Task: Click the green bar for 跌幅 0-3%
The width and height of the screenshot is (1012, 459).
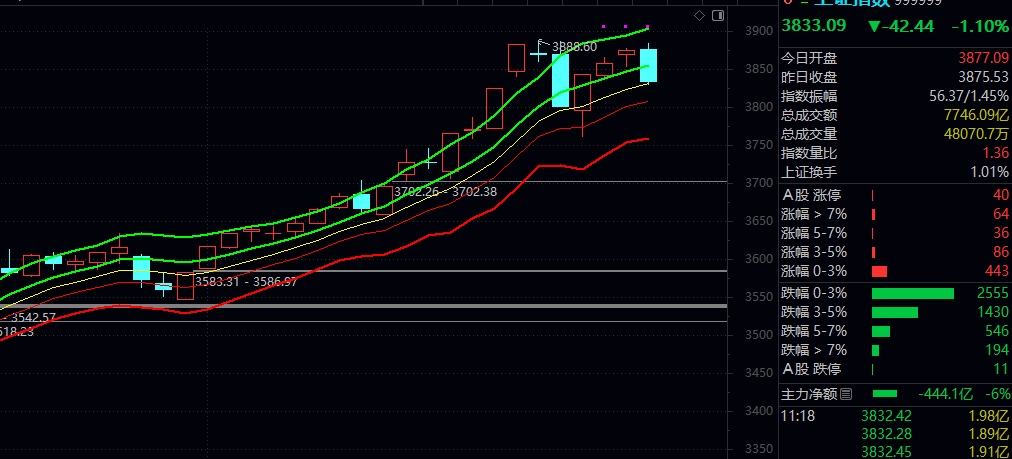Action: click(913, 294)
